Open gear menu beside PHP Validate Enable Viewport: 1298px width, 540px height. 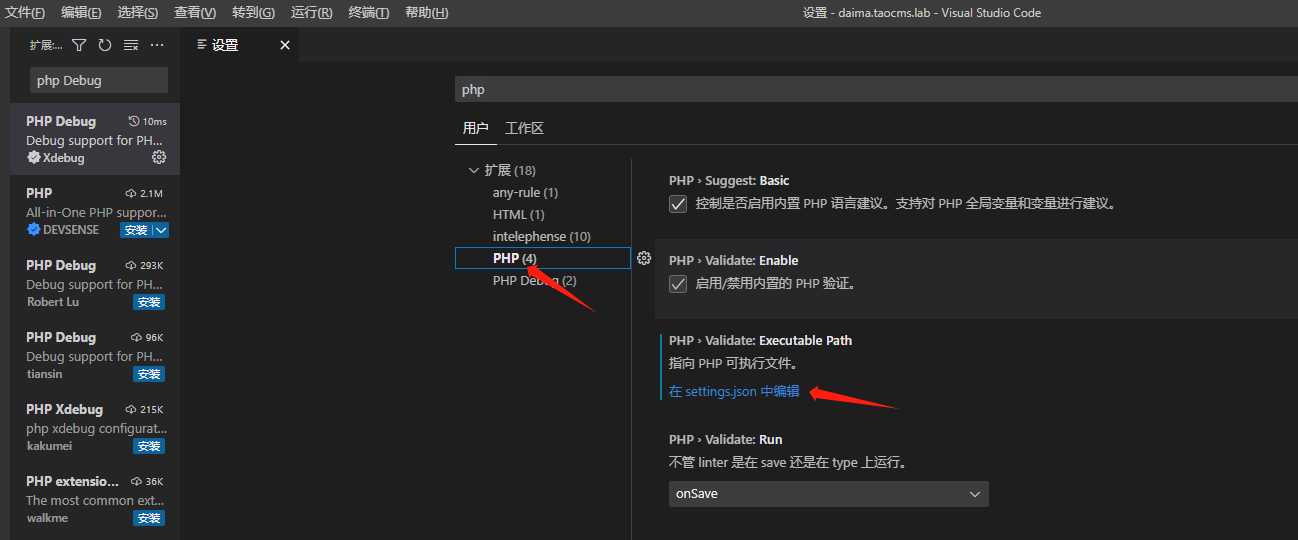click(644, 258)
